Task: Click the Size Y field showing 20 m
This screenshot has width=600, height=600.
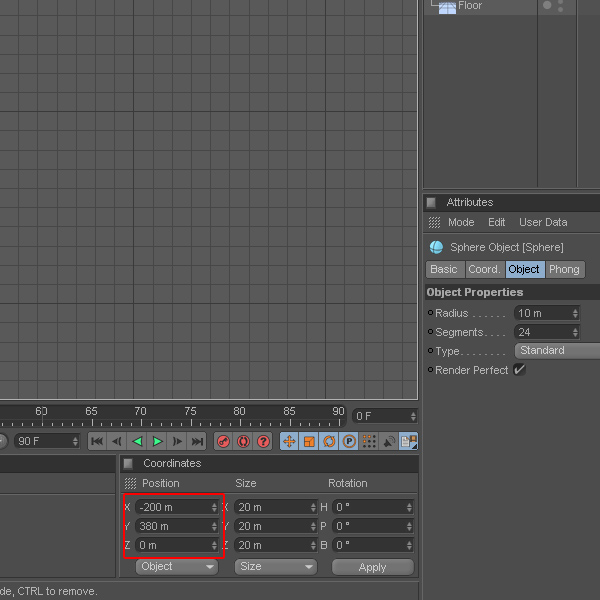Action: coord(276,527)
